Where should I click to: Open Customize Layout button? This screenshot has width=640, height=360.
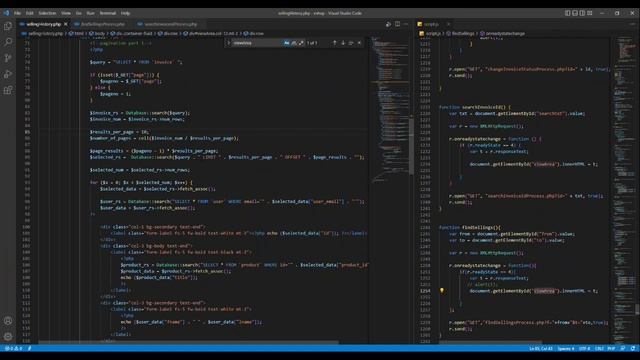(590, 13)
